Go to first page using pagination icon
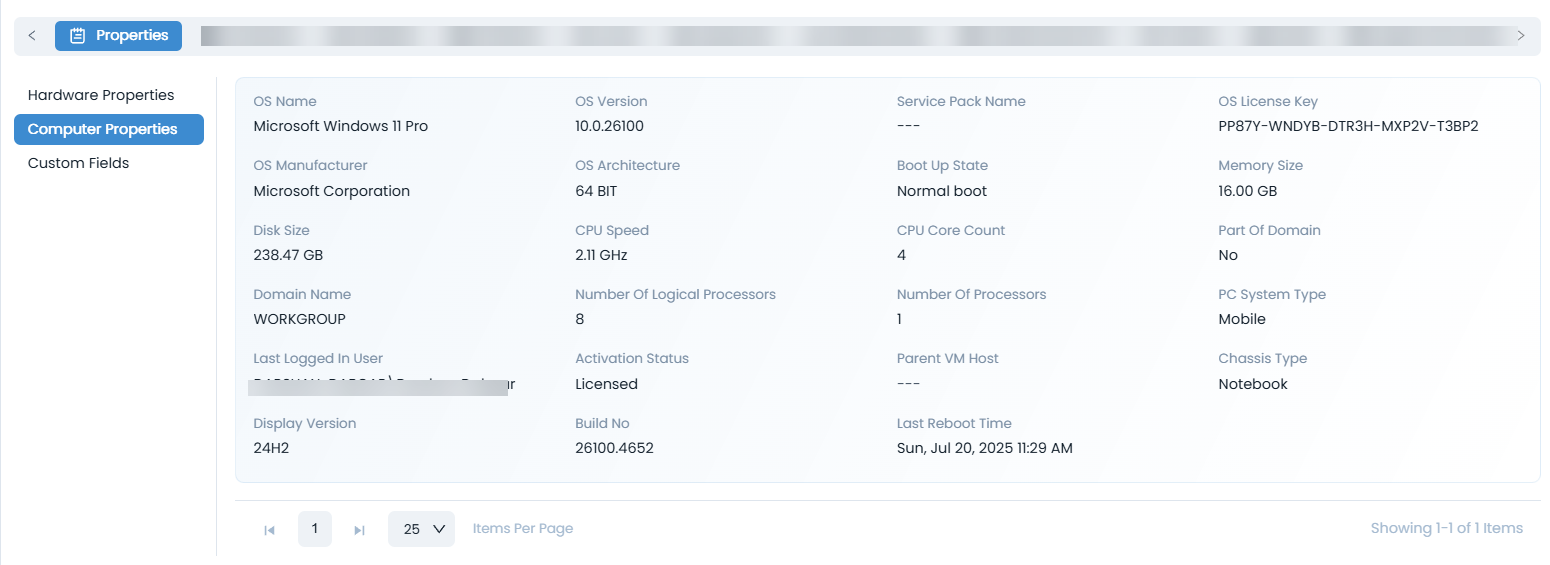 click(269, 530)
